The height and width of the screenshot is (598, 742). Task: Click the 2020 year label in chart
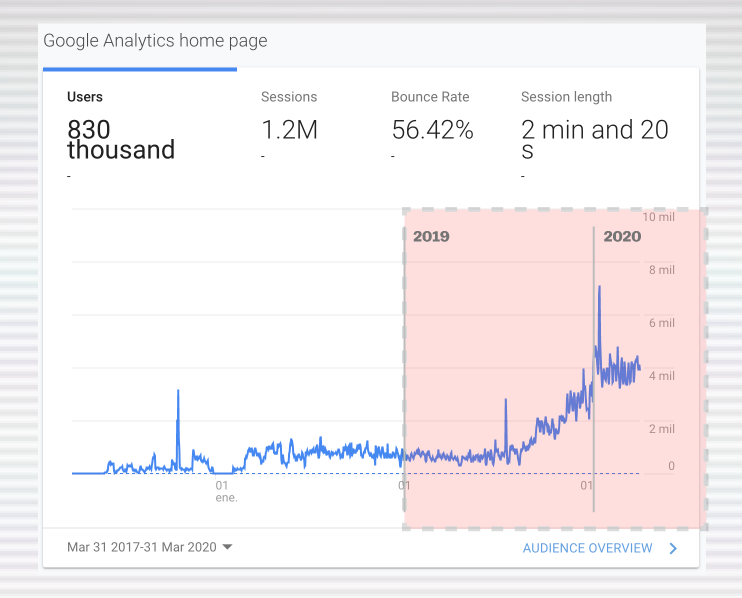[622, 237]
